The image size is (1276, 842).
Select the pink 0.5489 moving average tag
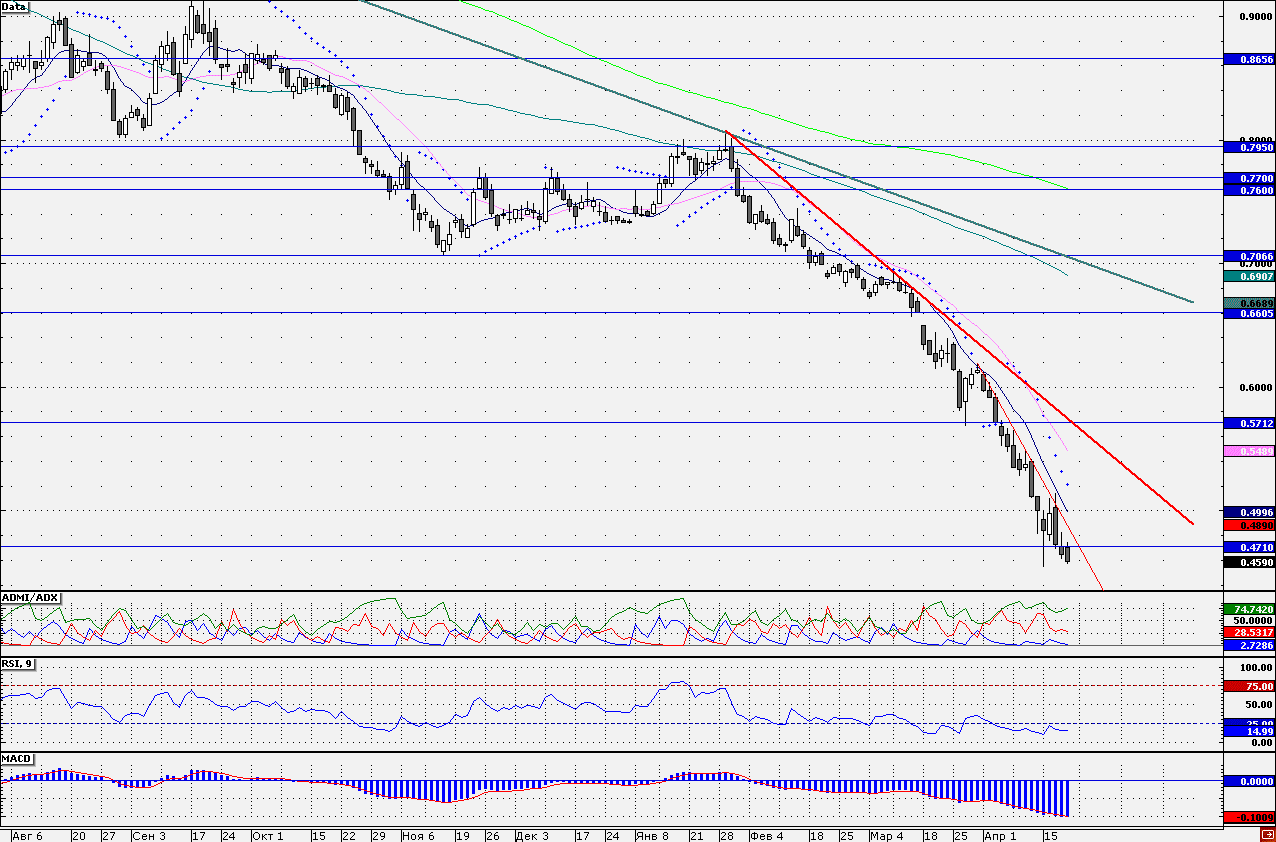tap(1249, 452)
